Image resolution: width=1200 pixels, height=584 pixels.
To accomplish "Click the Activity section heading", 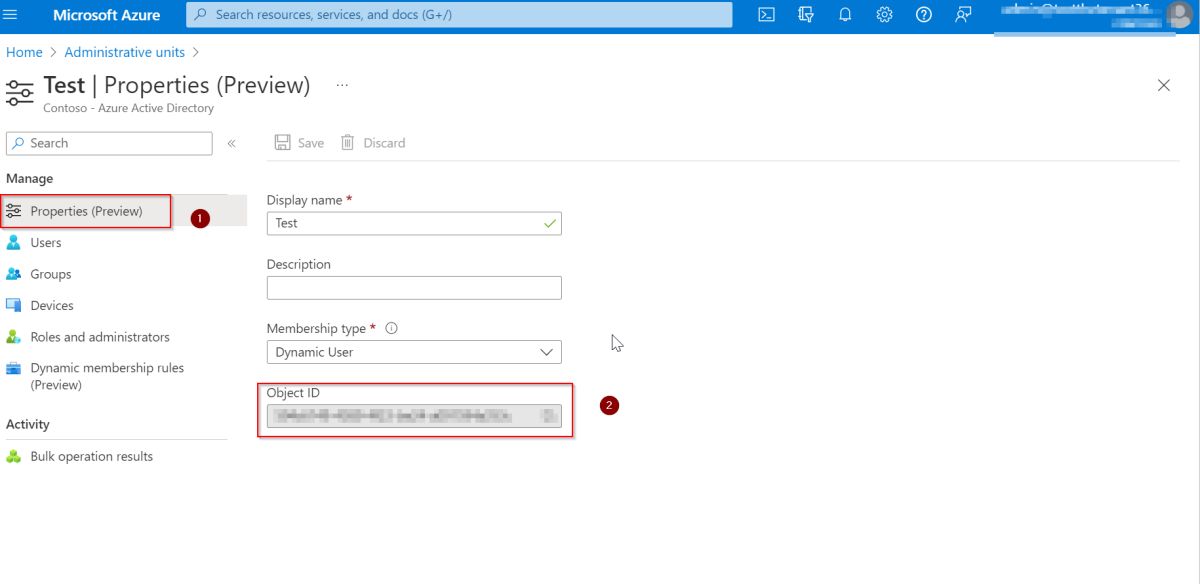I will click(28, 424).
